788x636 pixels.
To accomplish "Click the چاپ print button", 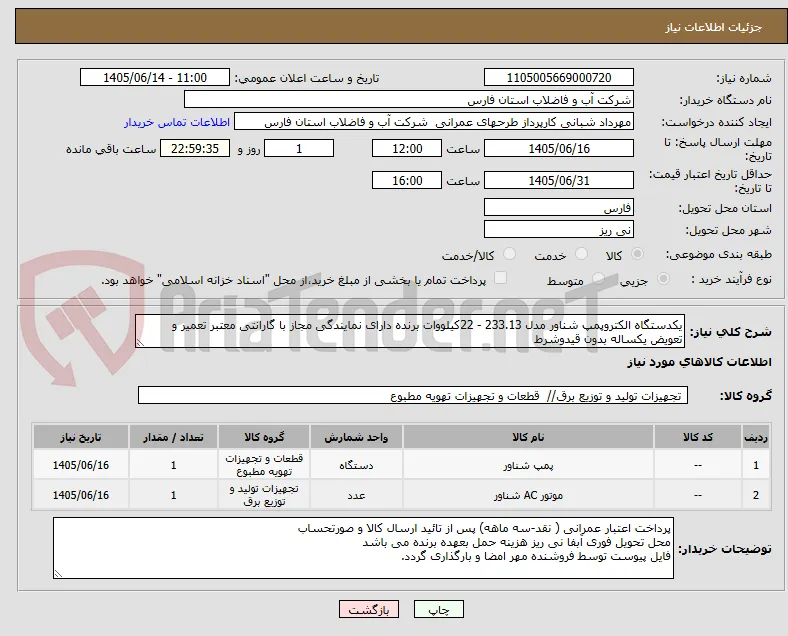I will coord(439,609).
